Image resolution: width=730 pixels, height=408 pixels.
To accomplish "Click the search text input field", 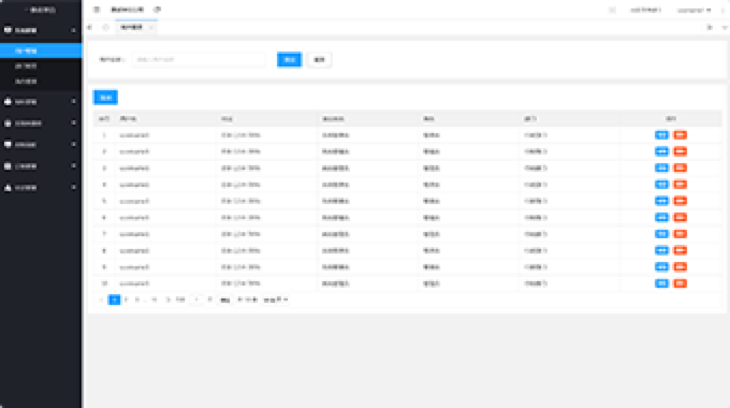I will pos(198,60).
